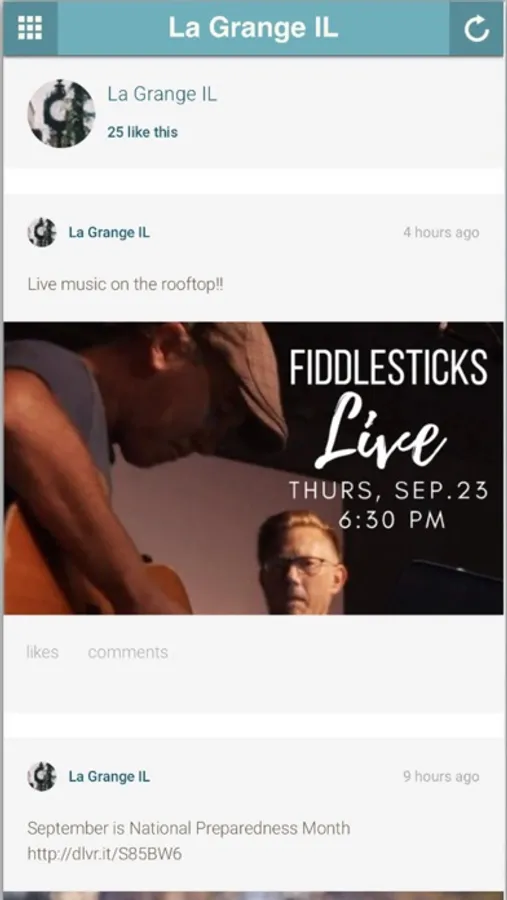507x900 pixels.
Task: Open author name on Preparedness Month post
Action: [x=109, y=777]
